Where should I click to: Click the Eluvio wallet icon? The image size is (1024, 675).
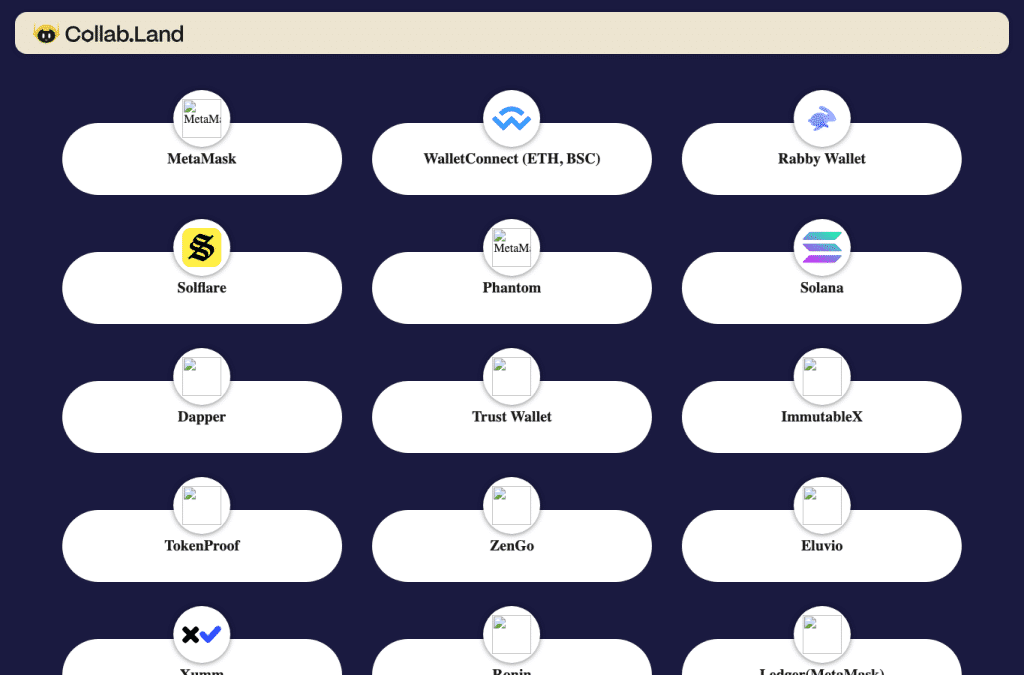point(822,505)
